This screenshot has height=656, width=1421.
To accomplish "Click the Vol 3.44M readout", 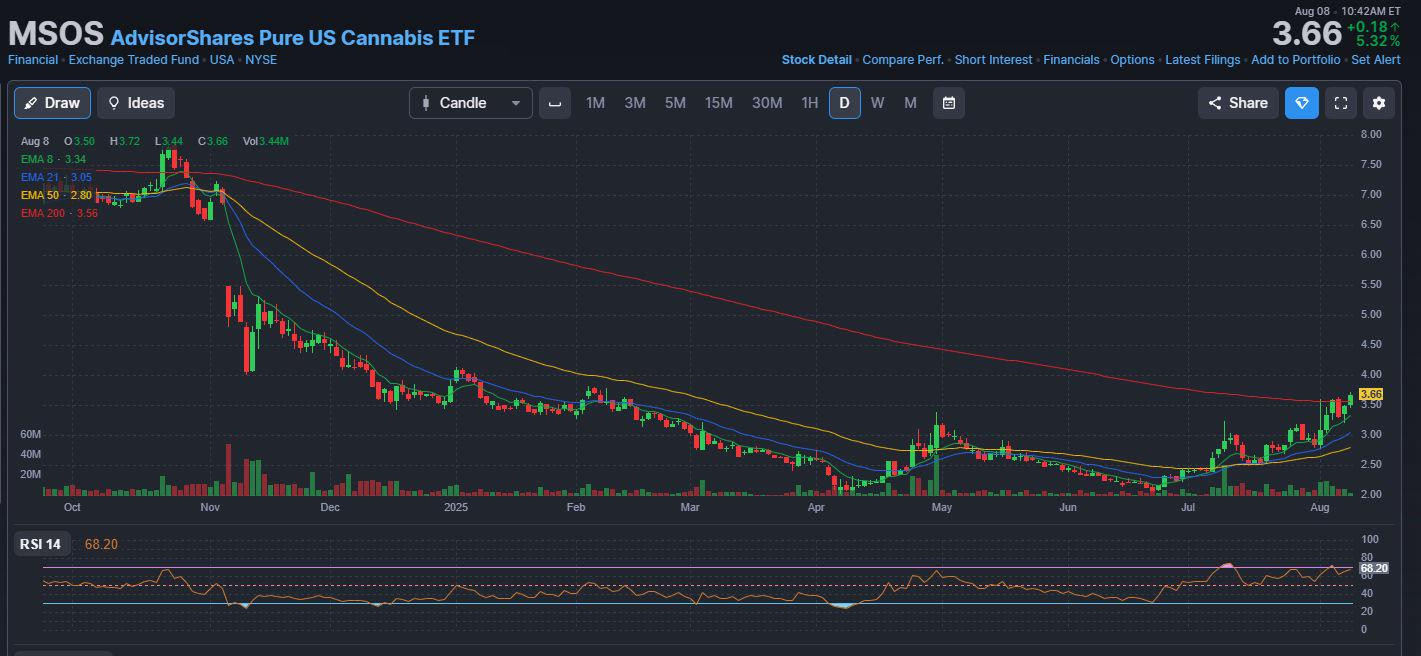I will click(x=266, y=142).
